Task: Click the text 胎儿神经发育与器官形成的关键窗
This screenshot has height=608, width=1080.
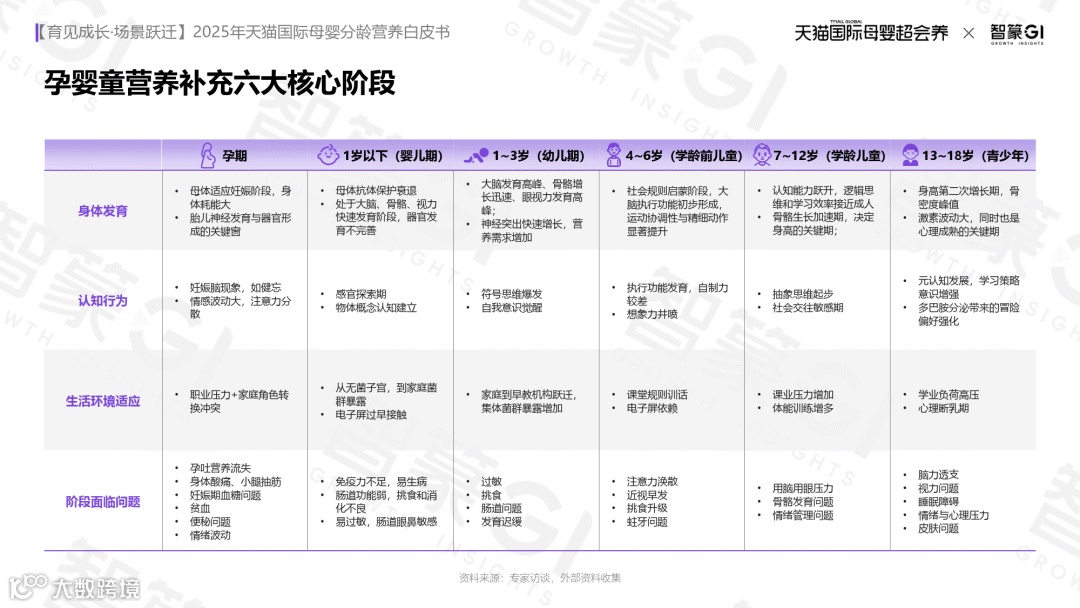Action: [240, 224]
